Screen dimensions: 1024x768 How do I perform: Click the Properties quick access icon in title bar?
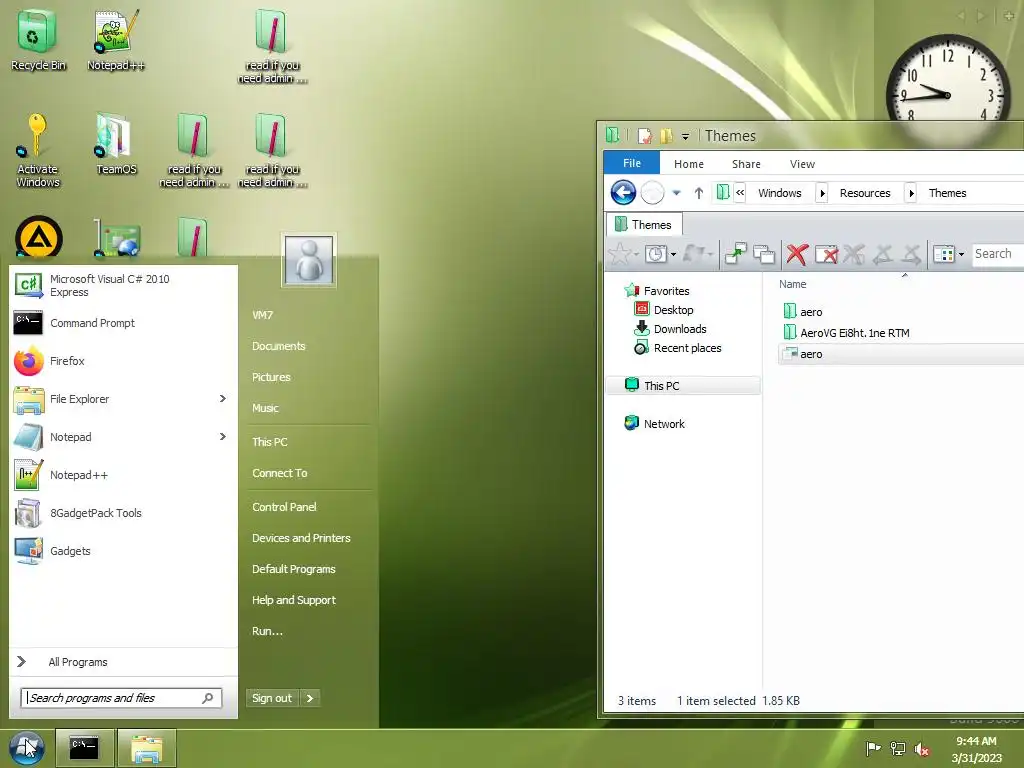coord(645,136)
